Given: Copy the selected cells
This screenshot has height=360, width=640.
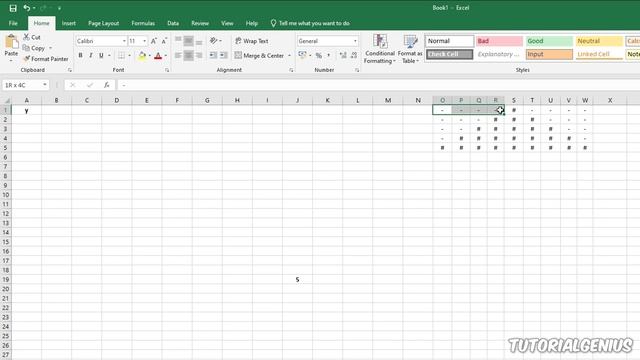Looking at the screenshot, I should coord(34,48).
